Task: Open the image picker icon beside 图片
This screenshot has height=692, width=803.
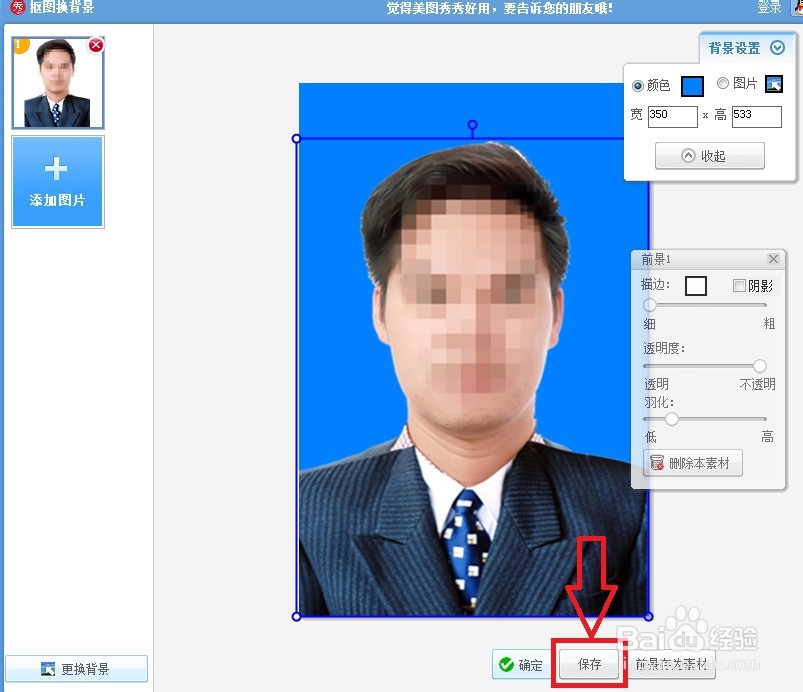Action: tap(773, 85)
